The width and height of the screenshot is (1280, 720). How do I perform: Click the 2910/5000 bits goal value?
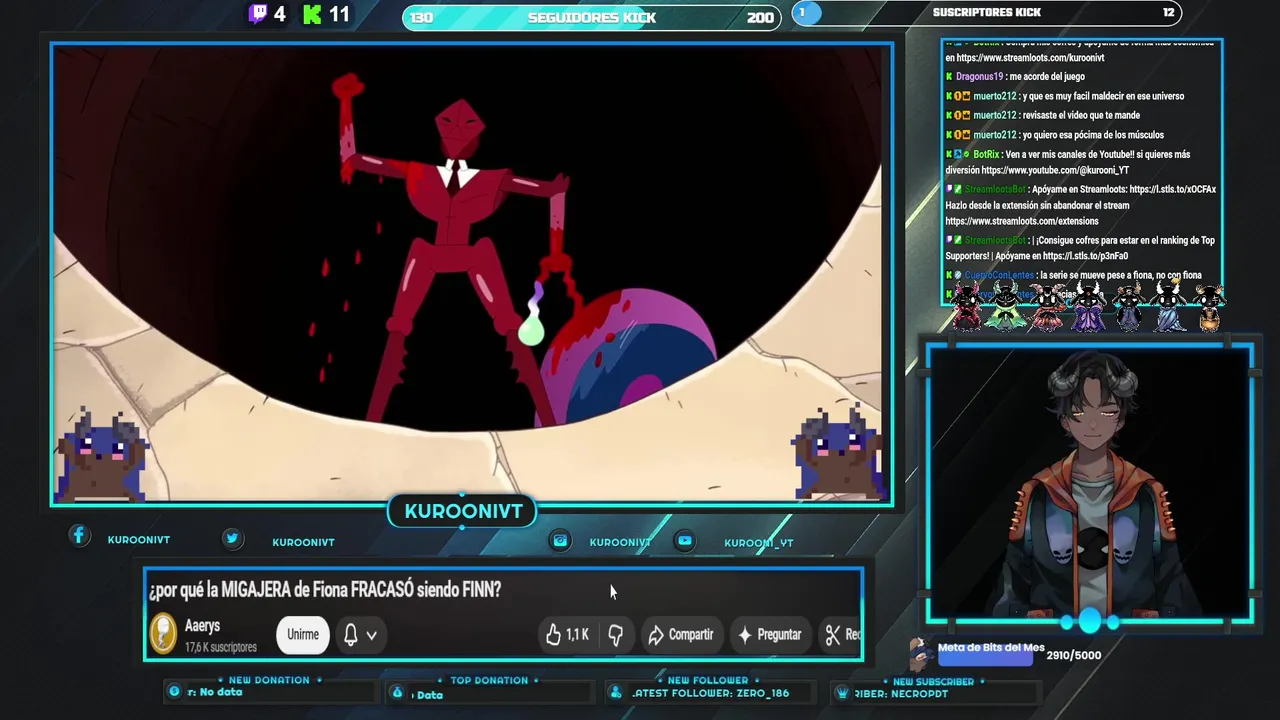pos(1074,655)
